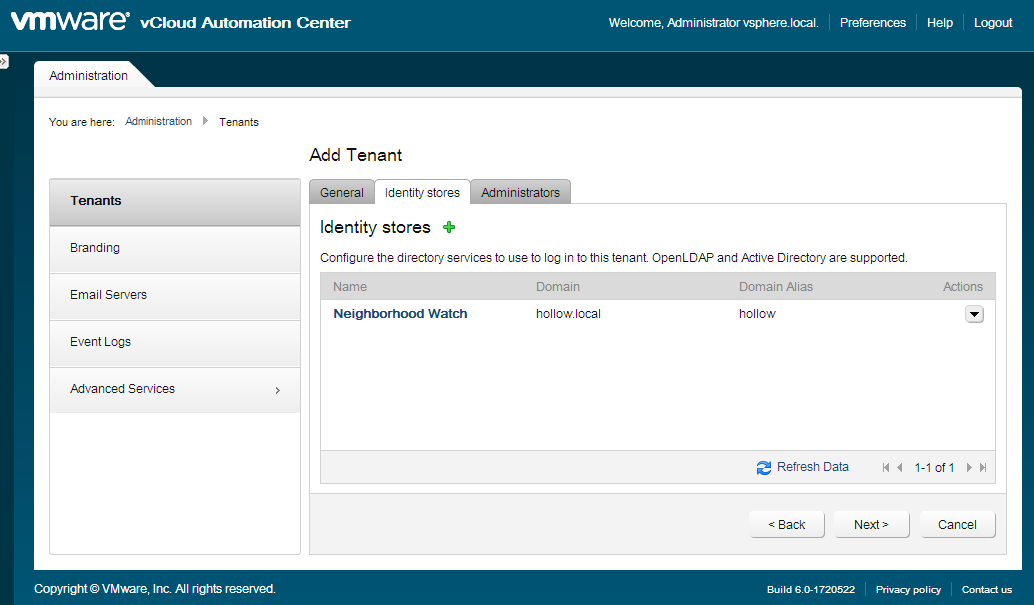Expand the collapsed left side panel handle

coord(4,62)
